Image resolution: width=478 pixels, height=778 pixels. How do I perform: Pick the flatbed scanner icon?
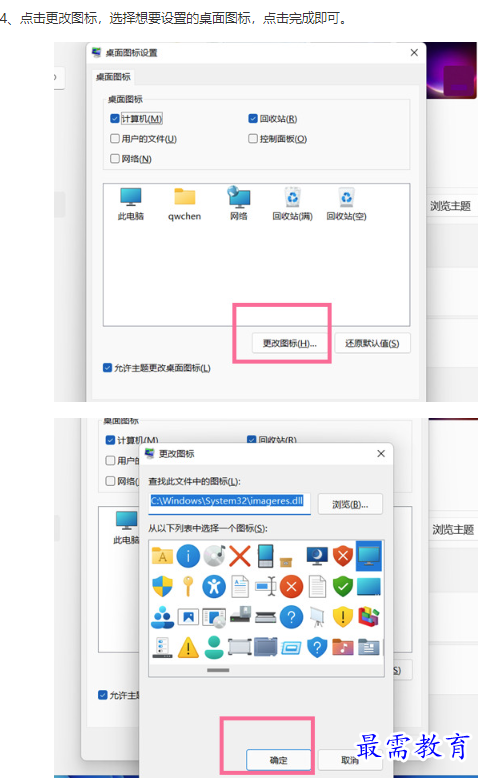266,618
